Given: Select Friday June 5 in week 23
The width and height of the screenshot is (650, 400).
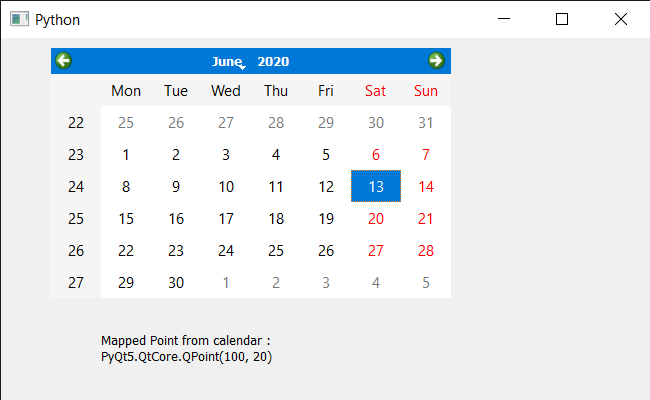Looking at the screenshot, I should coord(326,154).
